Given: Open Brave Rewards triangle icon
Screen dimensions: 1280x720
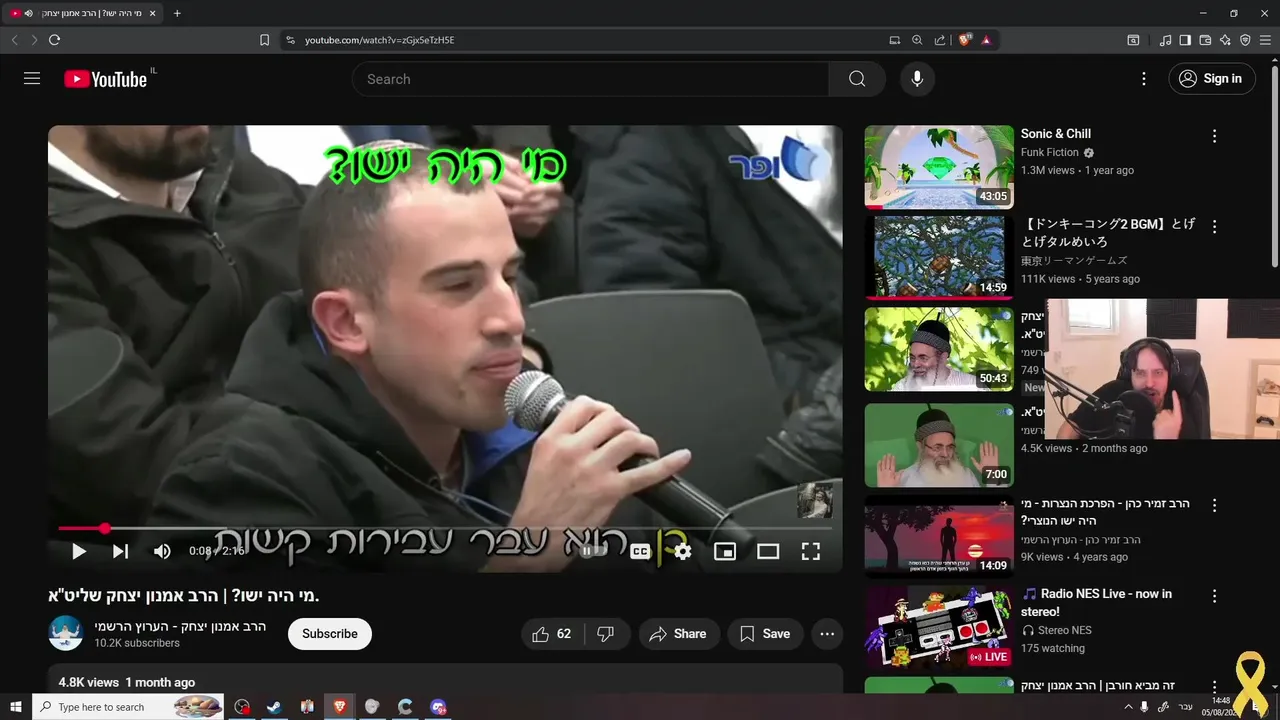Looking at the screenshot, I should 986,40.
